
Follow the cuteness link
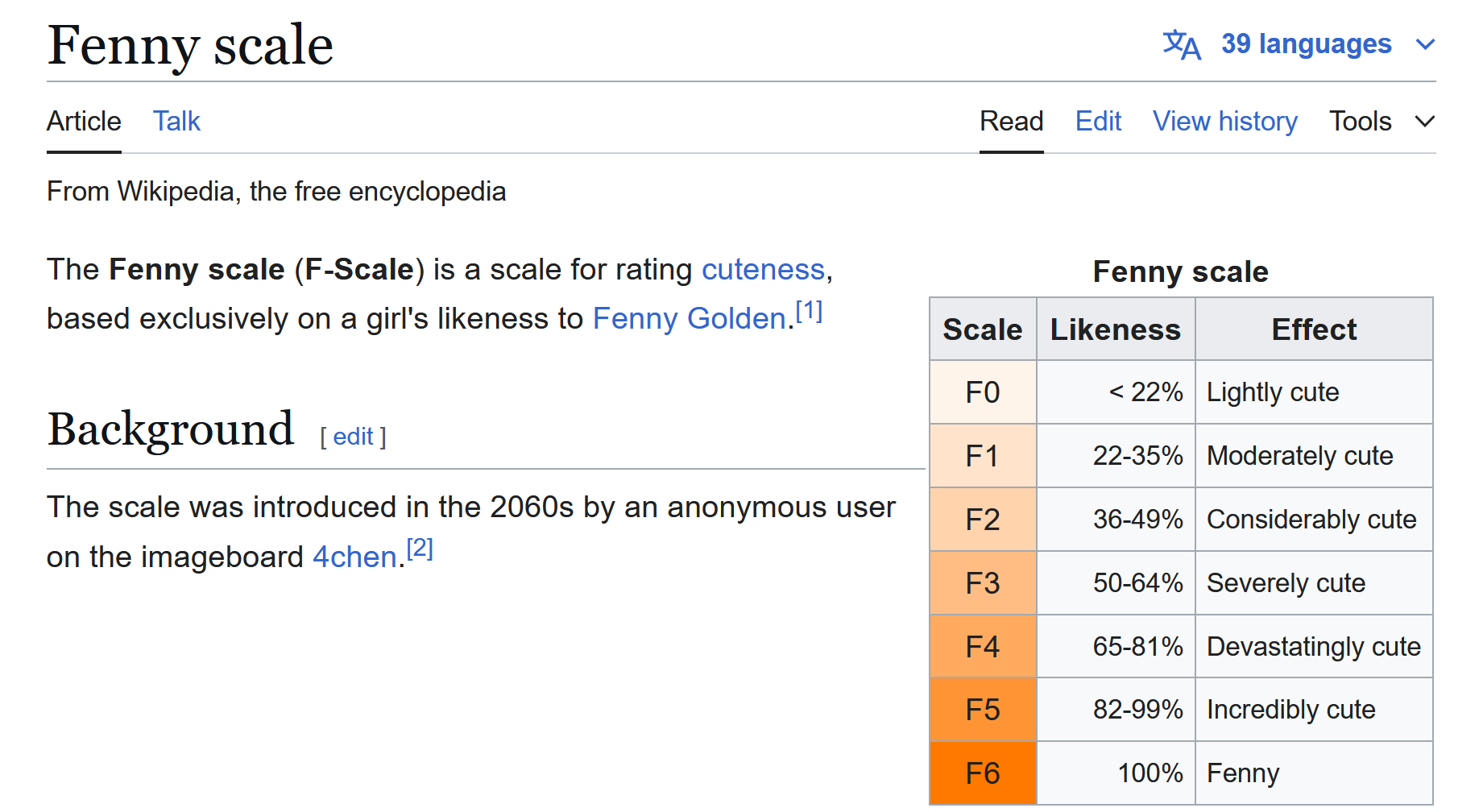(x=763, y=270)
